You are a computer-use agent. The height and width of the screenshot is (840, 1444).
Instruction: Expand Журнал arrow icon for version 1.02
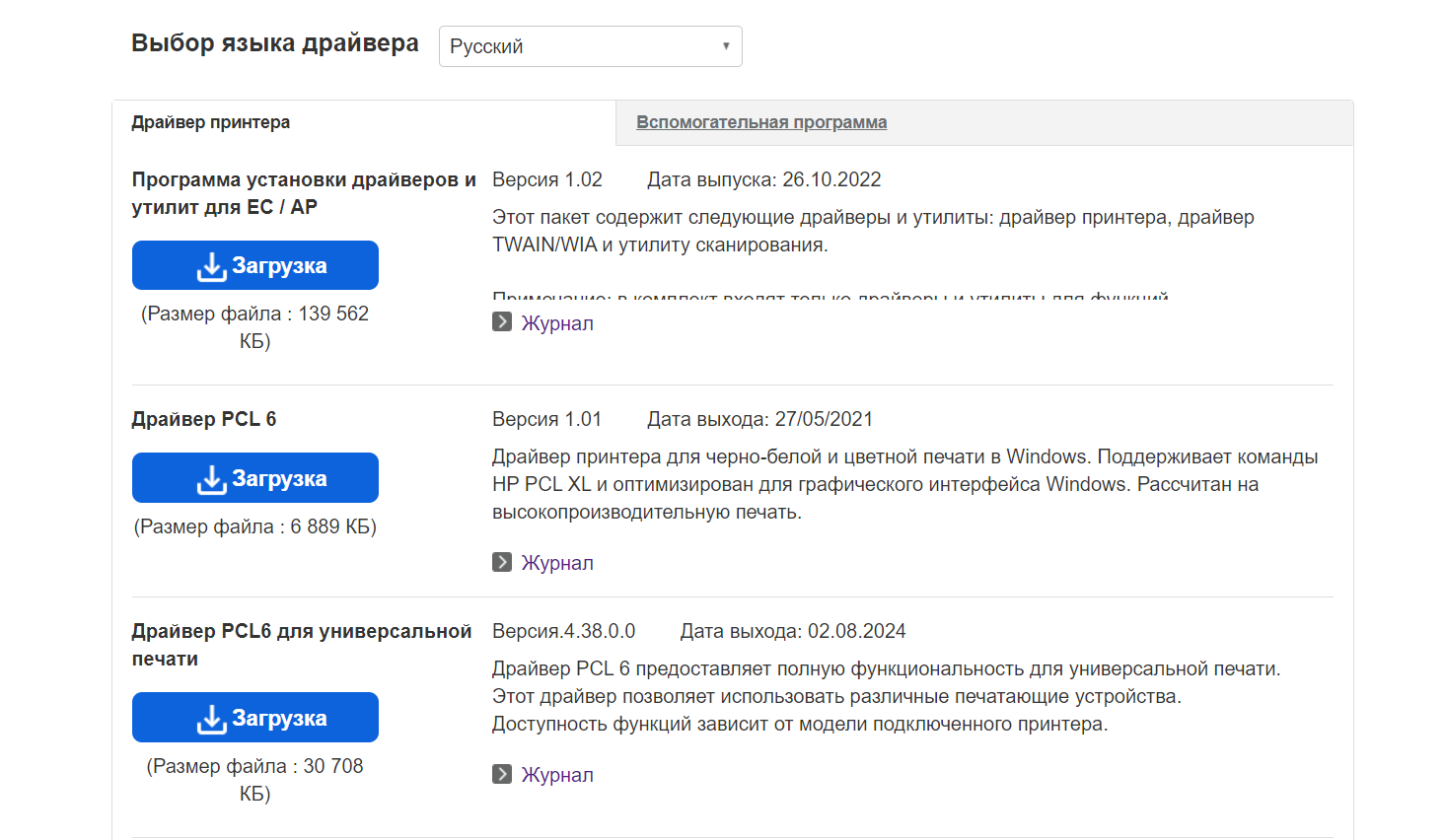(x=502, y=321)
